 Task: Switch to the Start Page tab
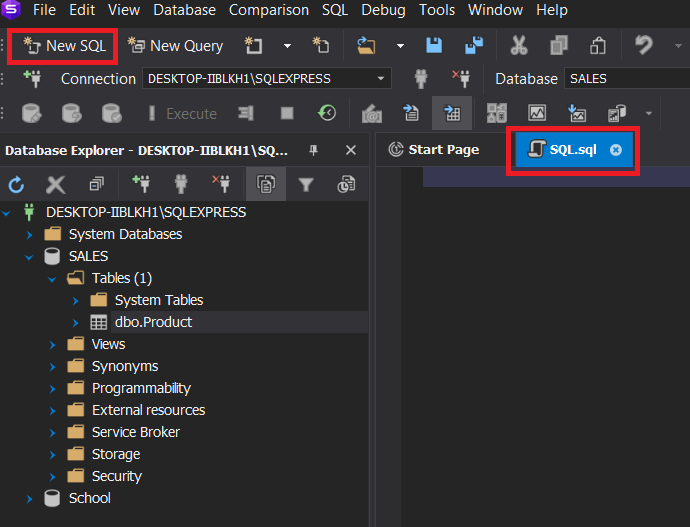[434, 150]
